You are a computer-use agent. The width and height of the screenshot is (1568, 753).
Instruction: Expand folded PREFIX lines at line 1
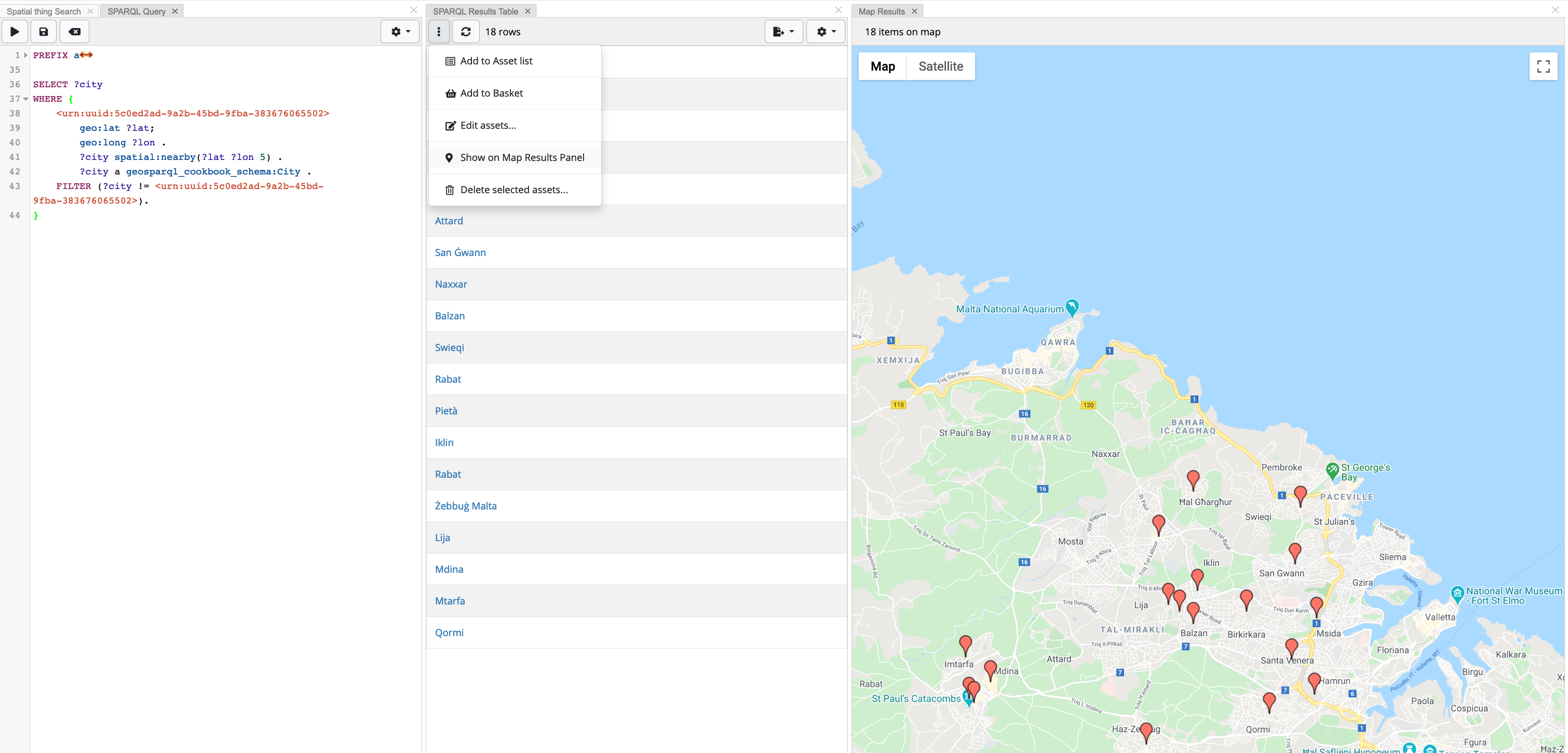point(25,55)
